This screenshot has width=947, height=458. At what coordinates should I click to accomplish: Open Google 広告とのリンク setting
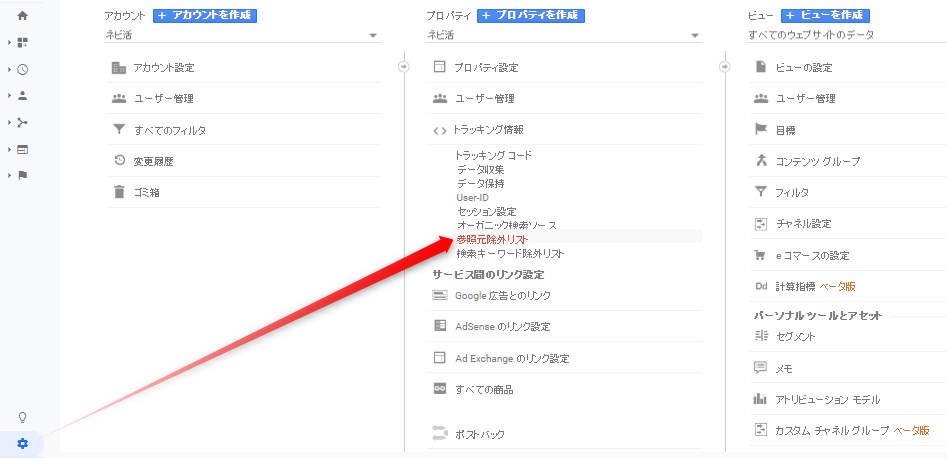tap(502, 296)
